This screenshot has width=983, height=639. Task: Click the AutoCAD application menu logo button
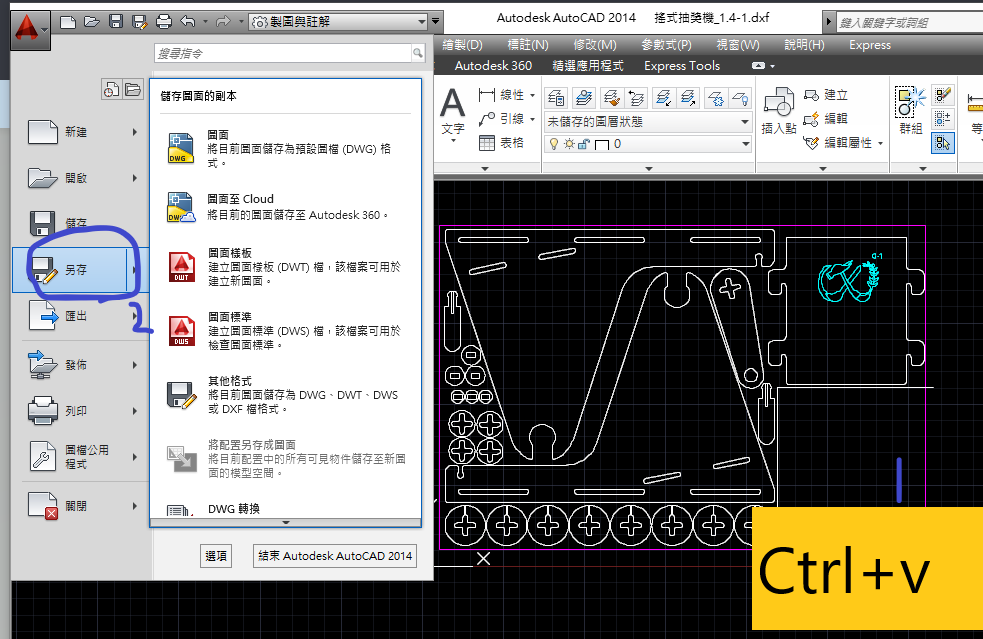pos(29,29)
